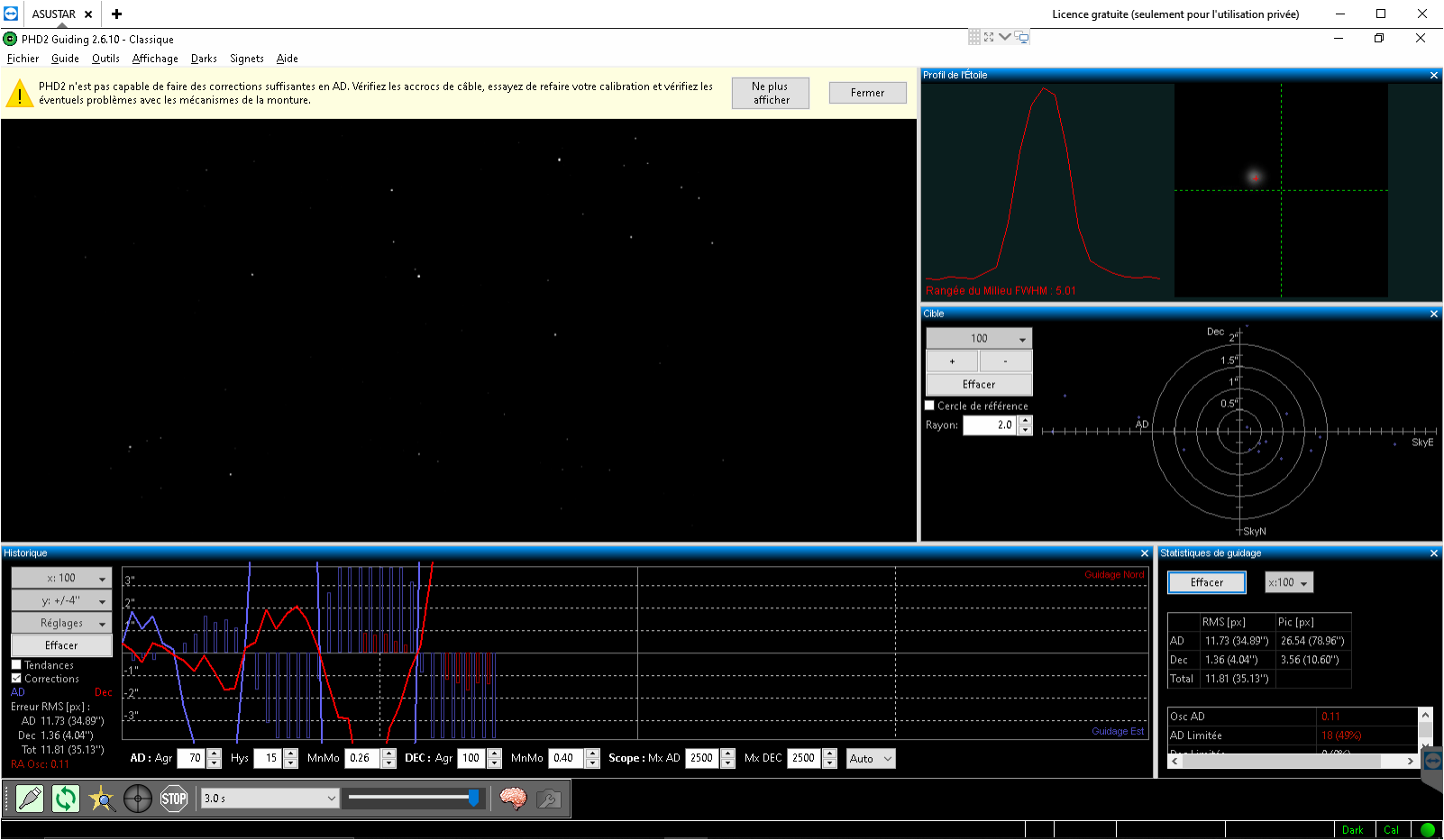Screen dimensions: 1444x840
Task: Open the Darks menu
Action: (x=204, y=59)
